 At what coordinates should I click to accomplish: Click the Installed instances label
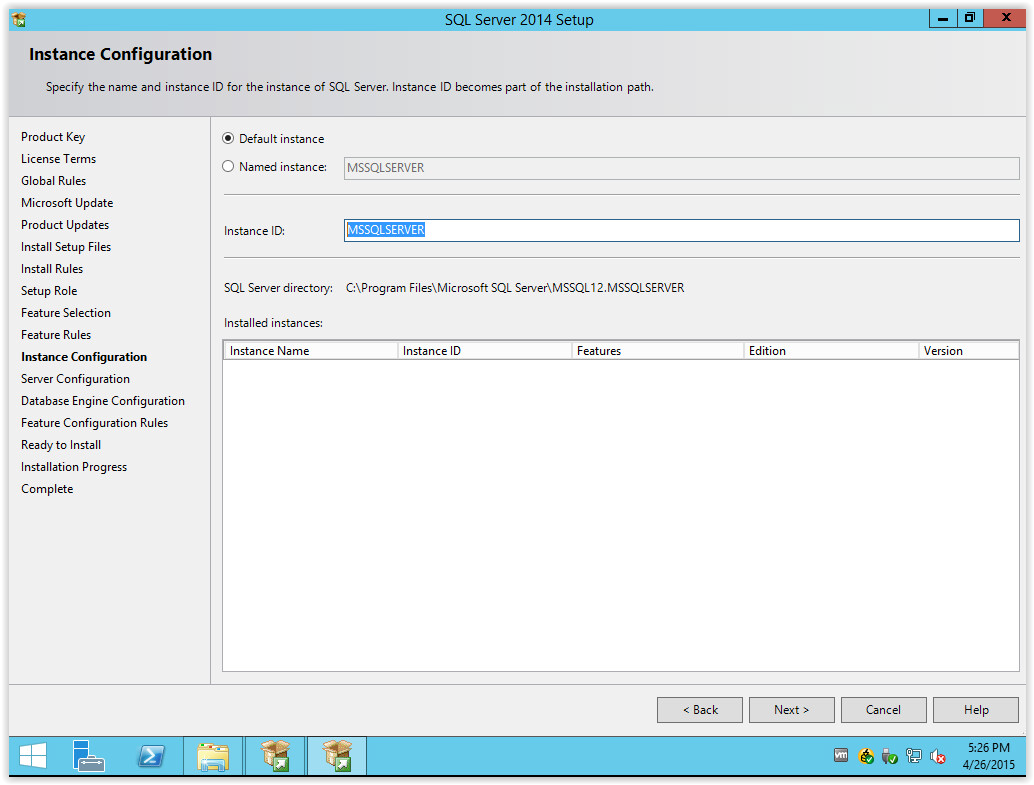(x=273, y=323)
